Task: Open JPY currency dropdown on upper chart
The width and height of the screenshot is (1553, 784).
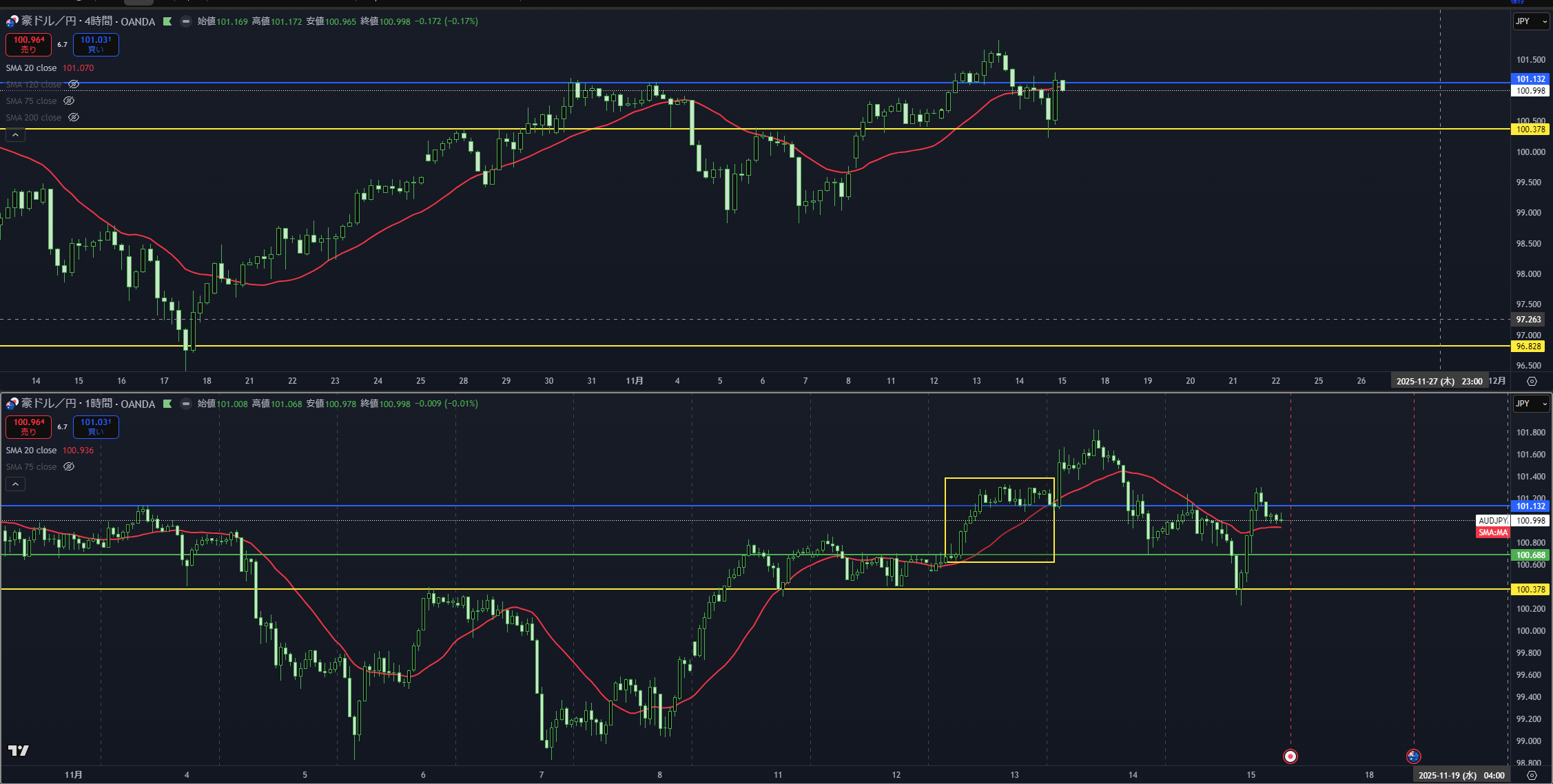Action: [1530, 21]
